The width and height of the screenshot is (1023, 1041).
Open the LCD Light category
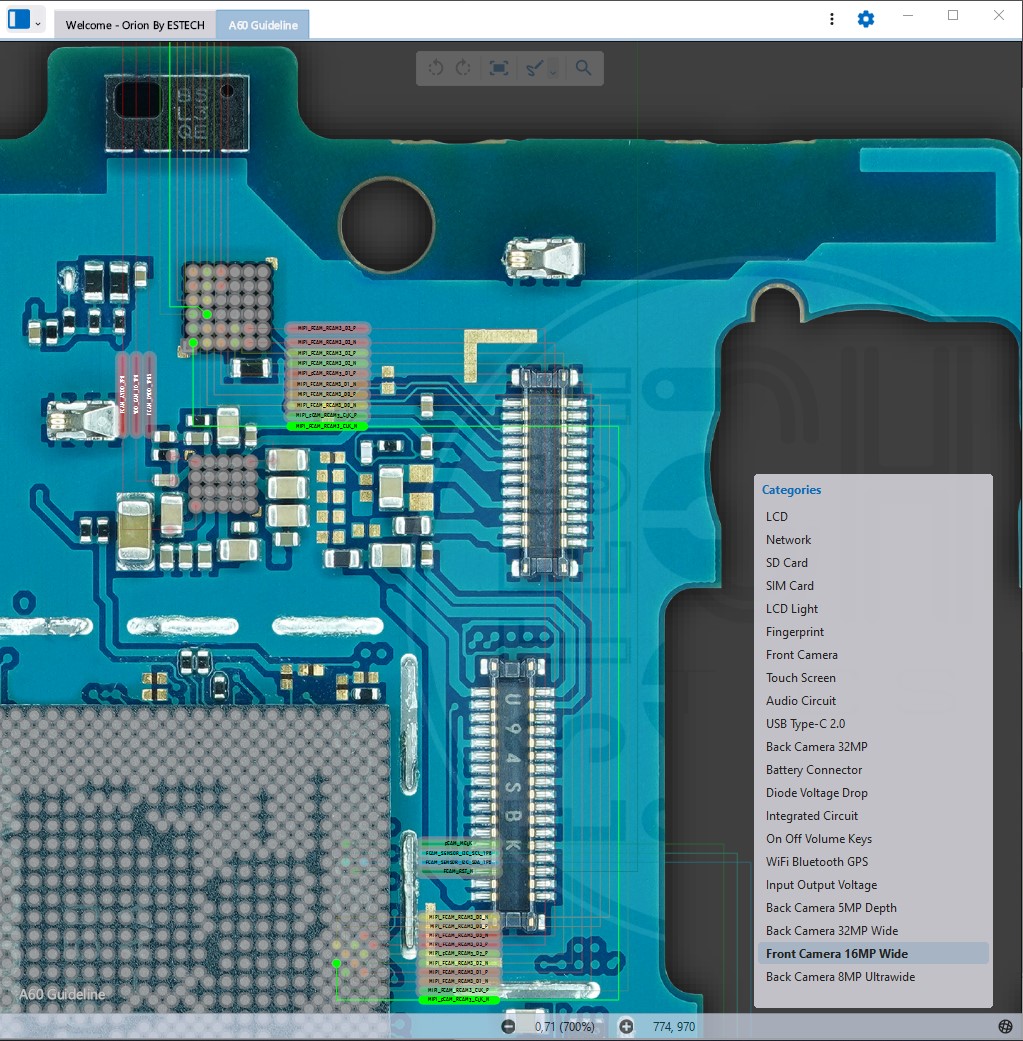(x=792, y=609)
